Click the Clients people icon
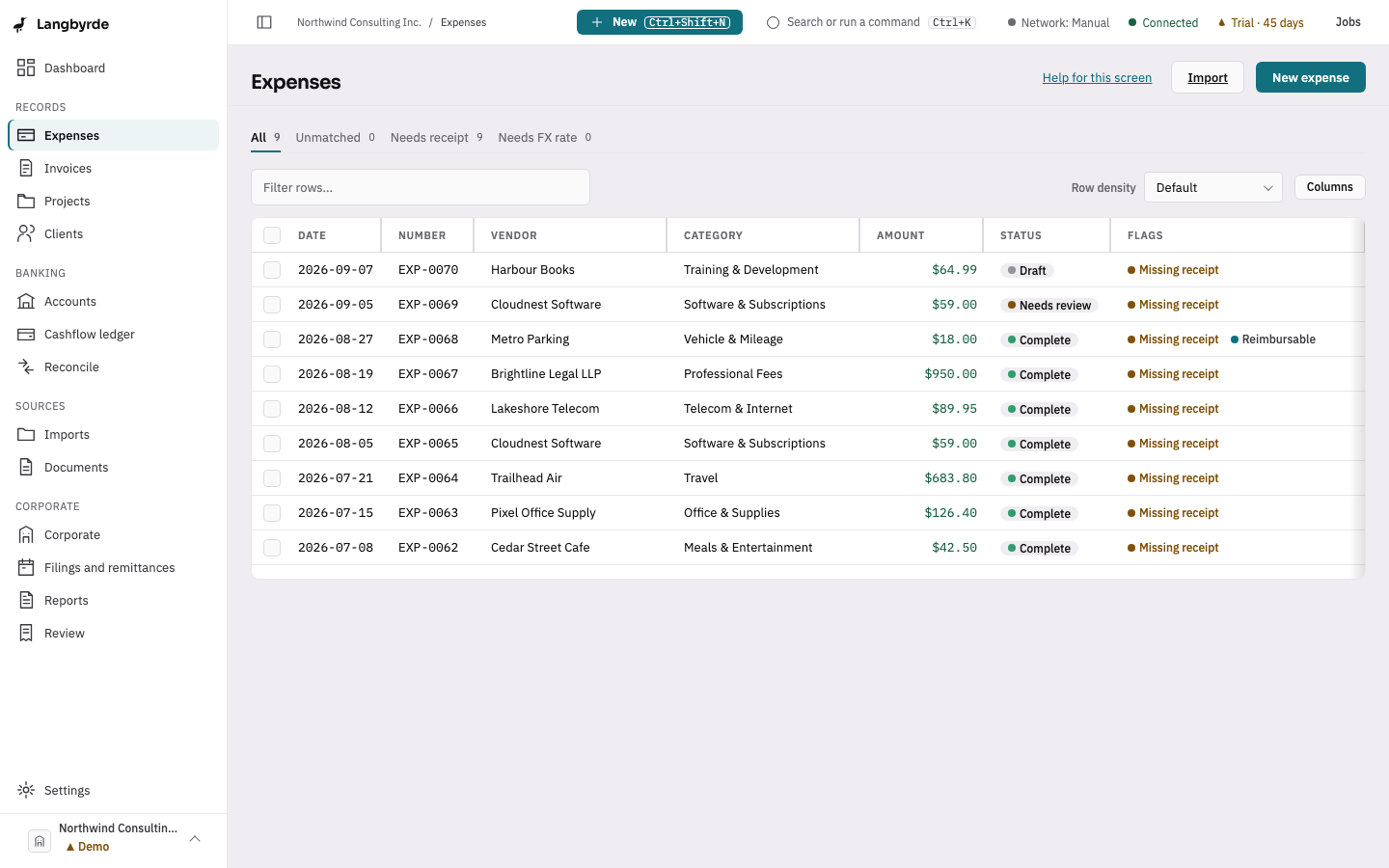The image size is (1389, 868). (x=26, y=233)
